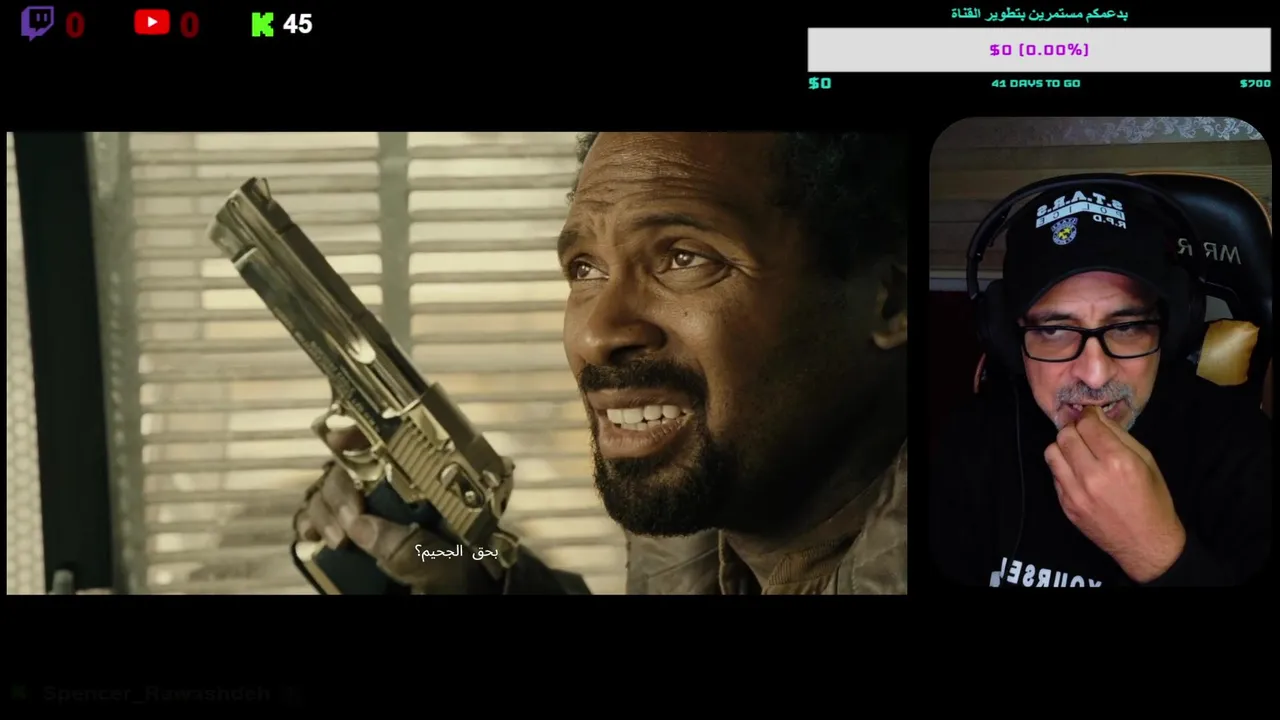Click the movie video frame
Viewport: 1280px width, 720px height.
(x=457, y=363)
